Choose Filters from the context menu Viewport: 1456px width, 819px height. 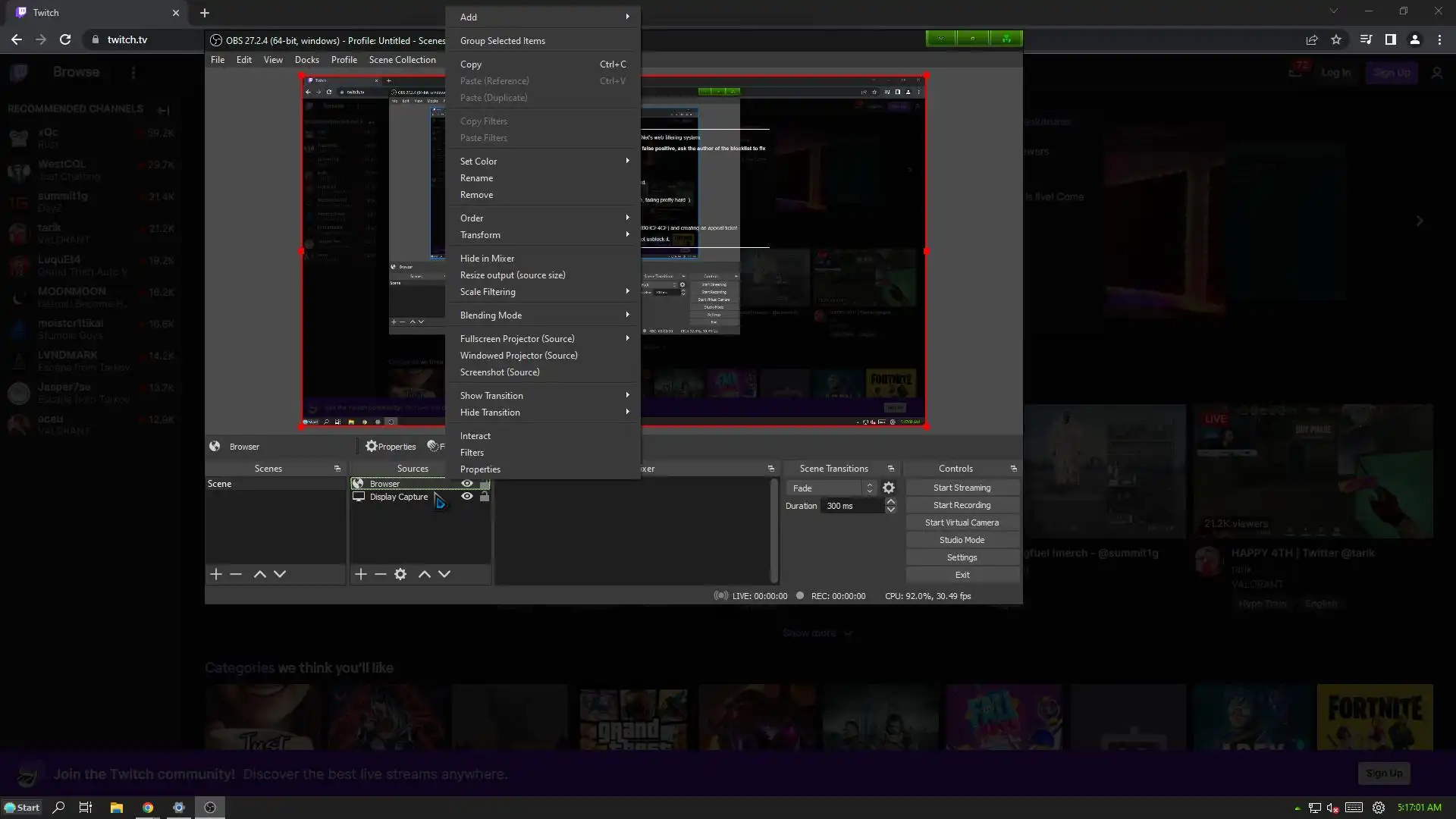tap(472, 453)
